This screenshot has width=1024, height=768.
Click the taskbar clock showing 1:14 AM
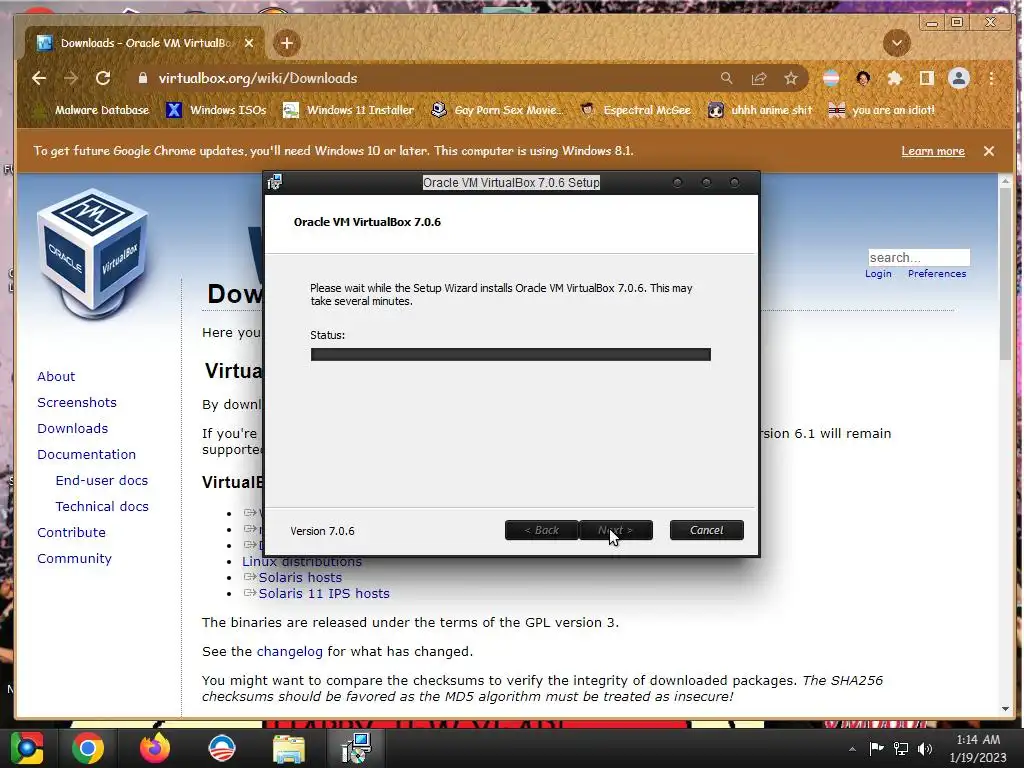978,748
